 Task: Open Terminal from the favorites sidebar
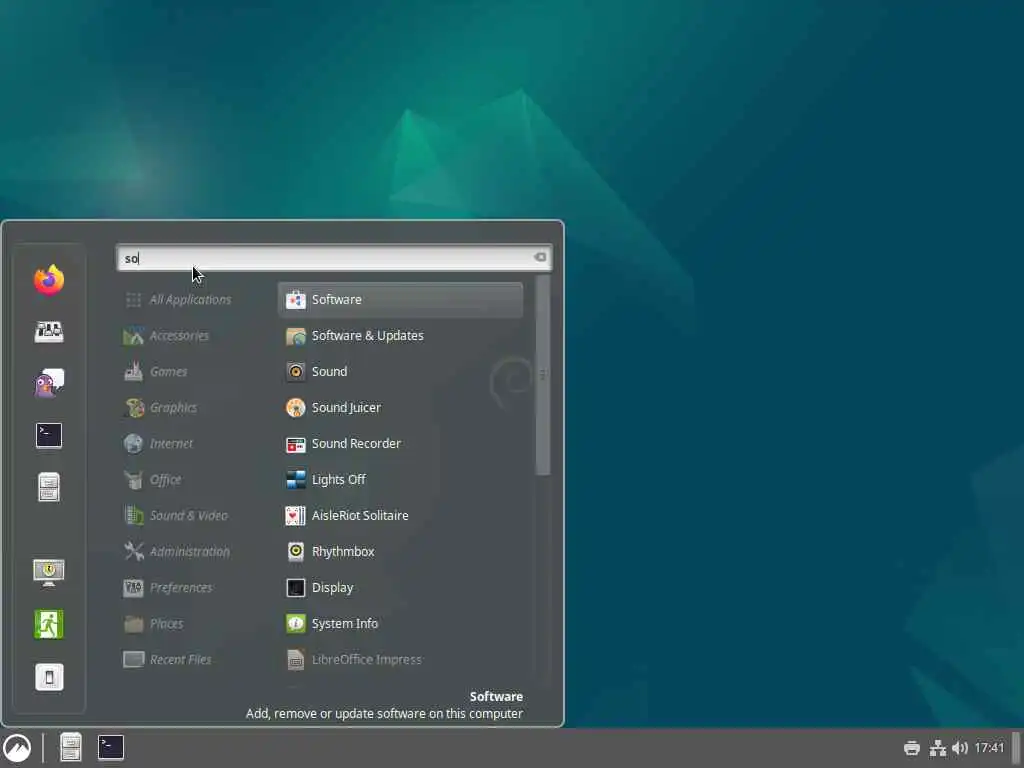49,436
